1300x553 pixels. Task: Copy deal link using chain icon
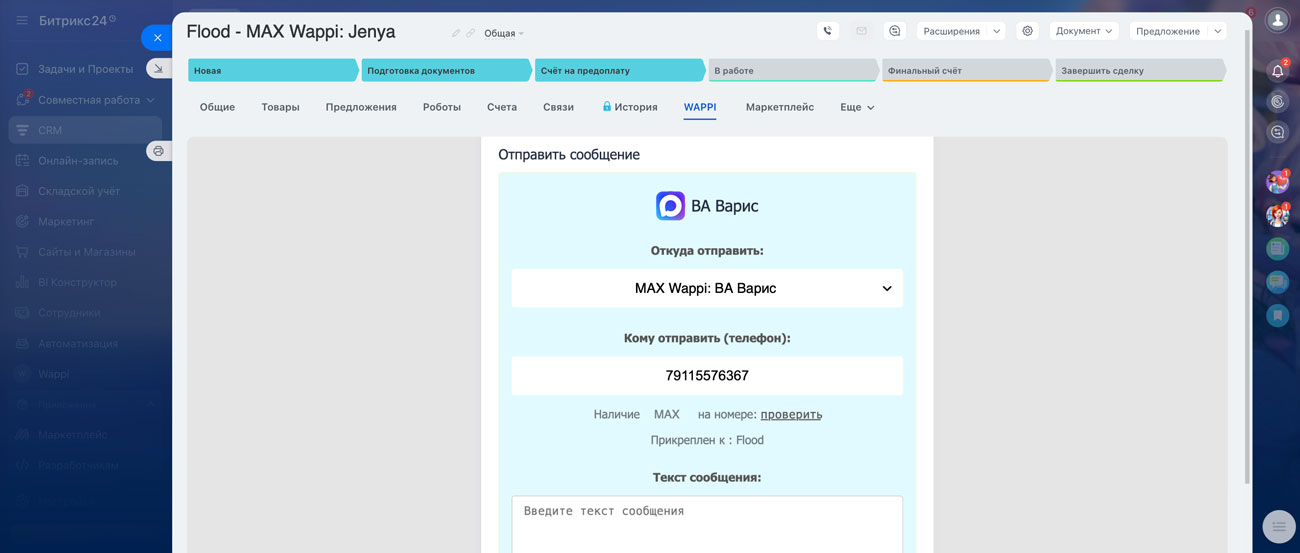point(471,33)
